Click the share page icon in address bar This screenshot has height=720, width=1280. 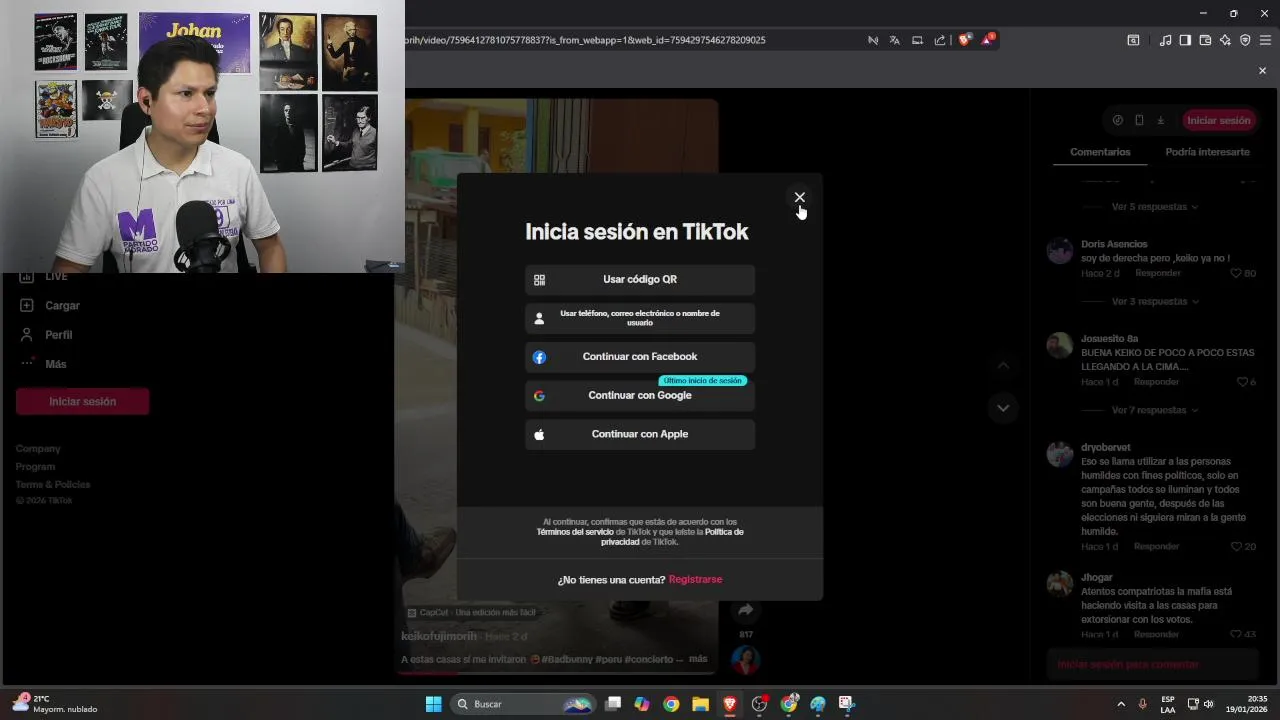pyautogui.click(x=940, y=40)
